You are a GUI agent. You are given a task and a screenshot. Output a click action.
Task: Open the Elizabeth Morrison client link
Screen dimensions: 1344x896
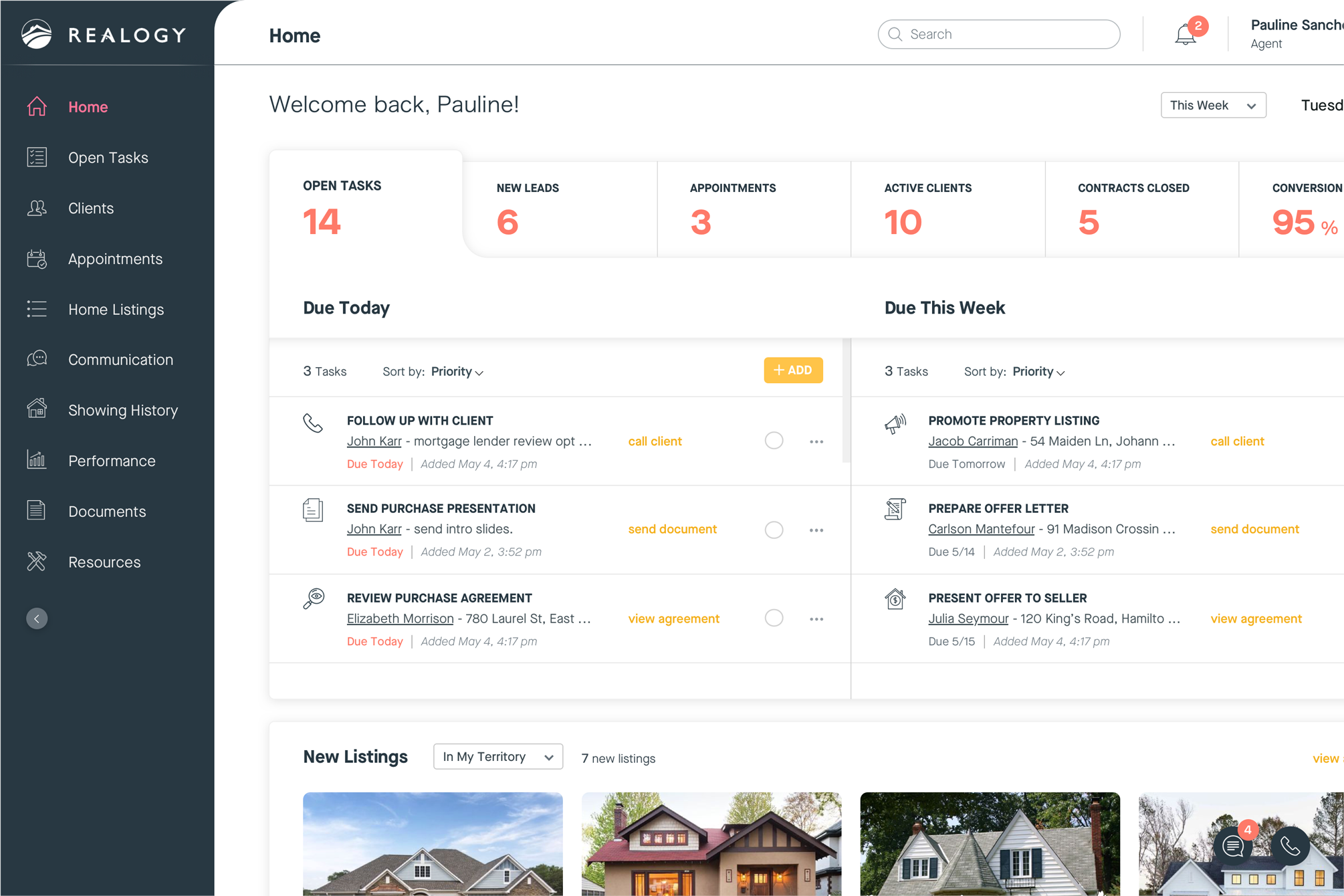click(400, 619)
